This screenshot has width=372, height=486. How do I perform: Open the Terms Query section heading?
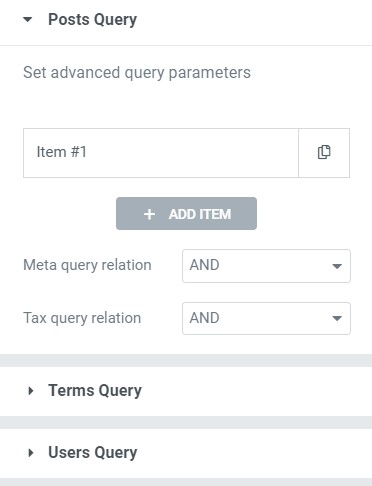point(95,391)
